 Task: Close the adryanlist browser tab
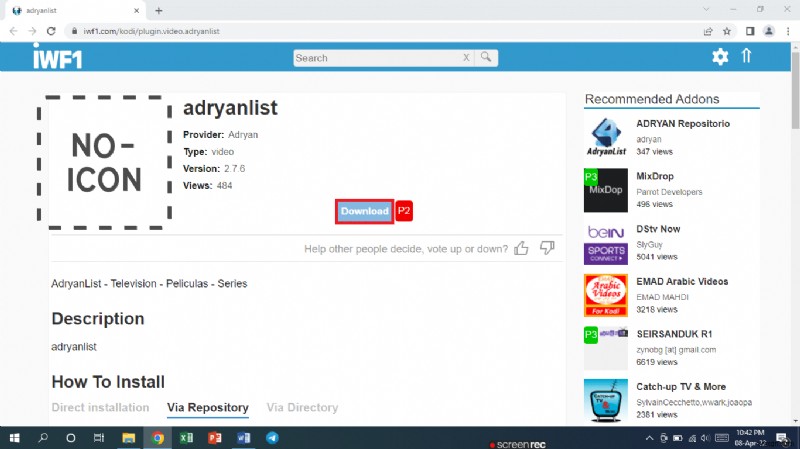(136, 10)
